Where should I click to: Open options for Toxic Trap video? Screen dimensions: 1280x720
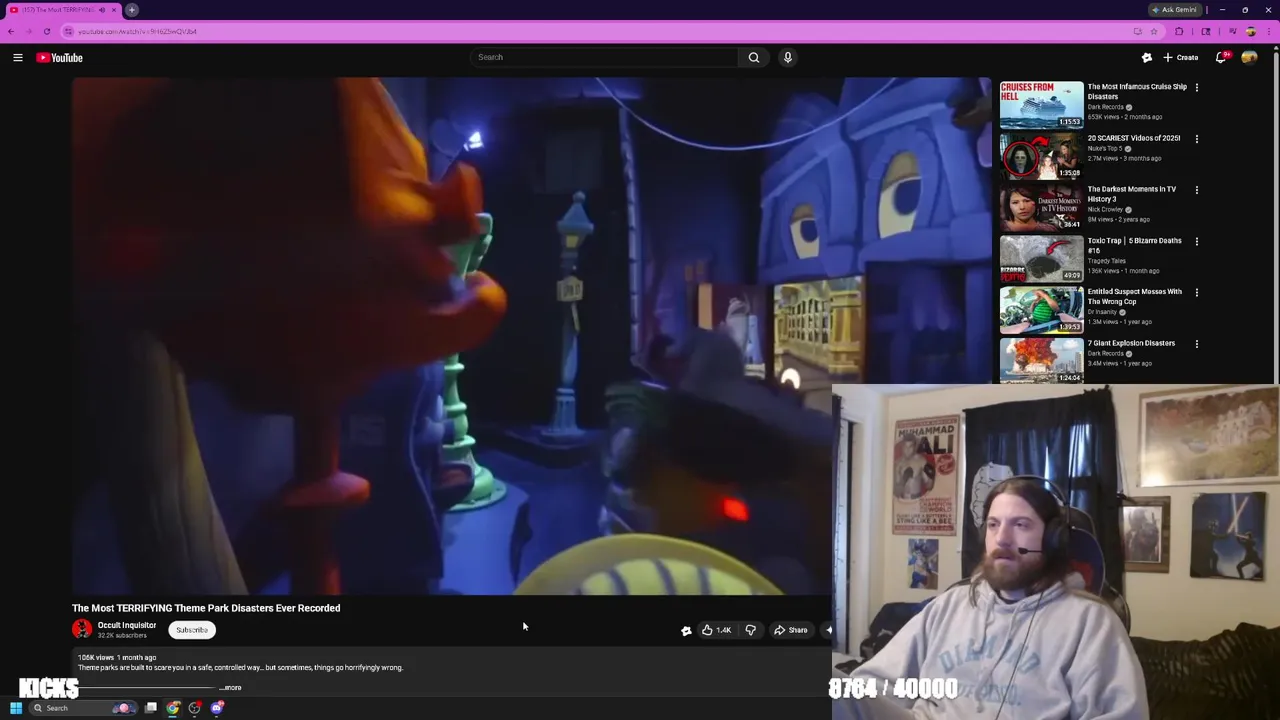point(1197,241)
